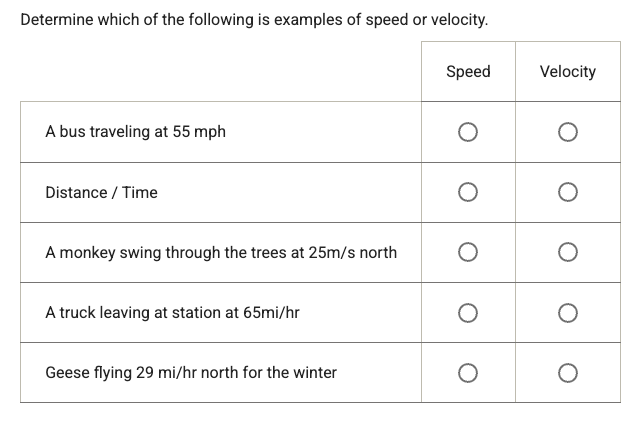Pick Speed for the truck leaving station
The image size is (641, 423).
tap(468, 312)
